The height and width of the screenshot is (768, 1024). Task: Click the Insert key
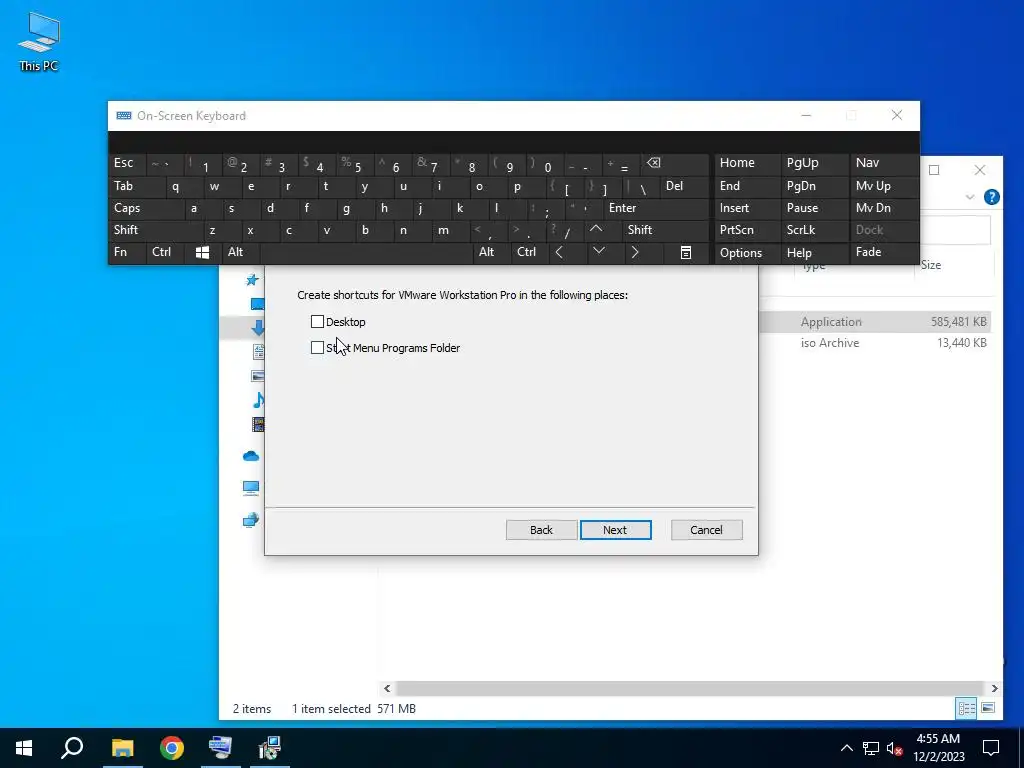point(746,208)
